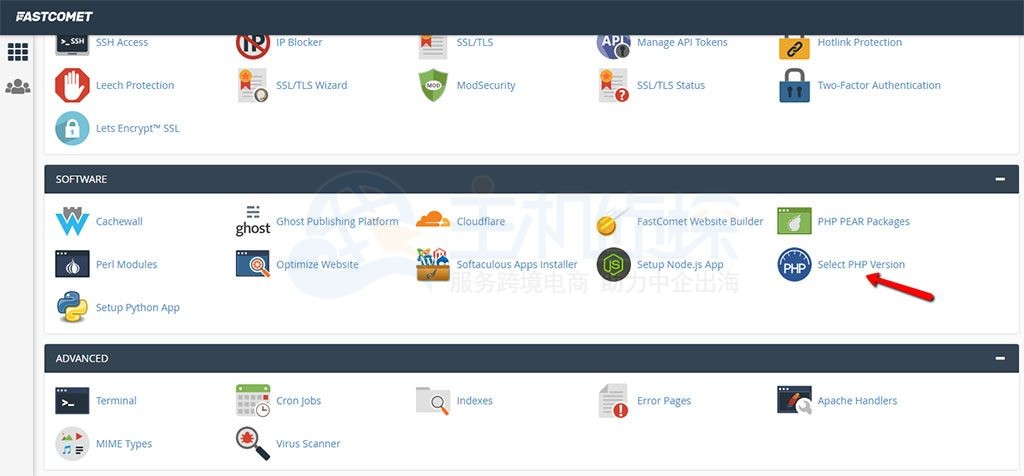Click the ModSecurity shield icon
1024x476 pixels.
click(x=433, y=86)
